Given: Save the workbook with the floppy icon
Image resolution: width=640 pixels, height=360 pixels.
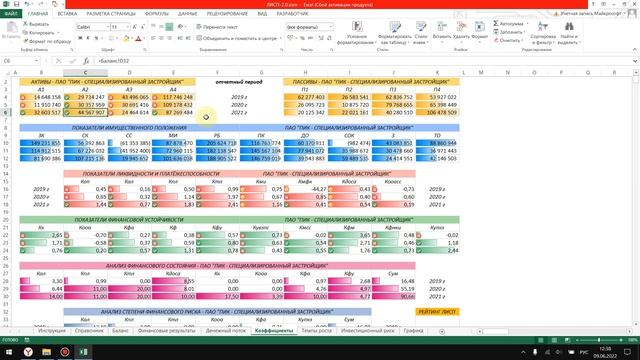Looking at the screenshot, I should (x=16, y=4).
